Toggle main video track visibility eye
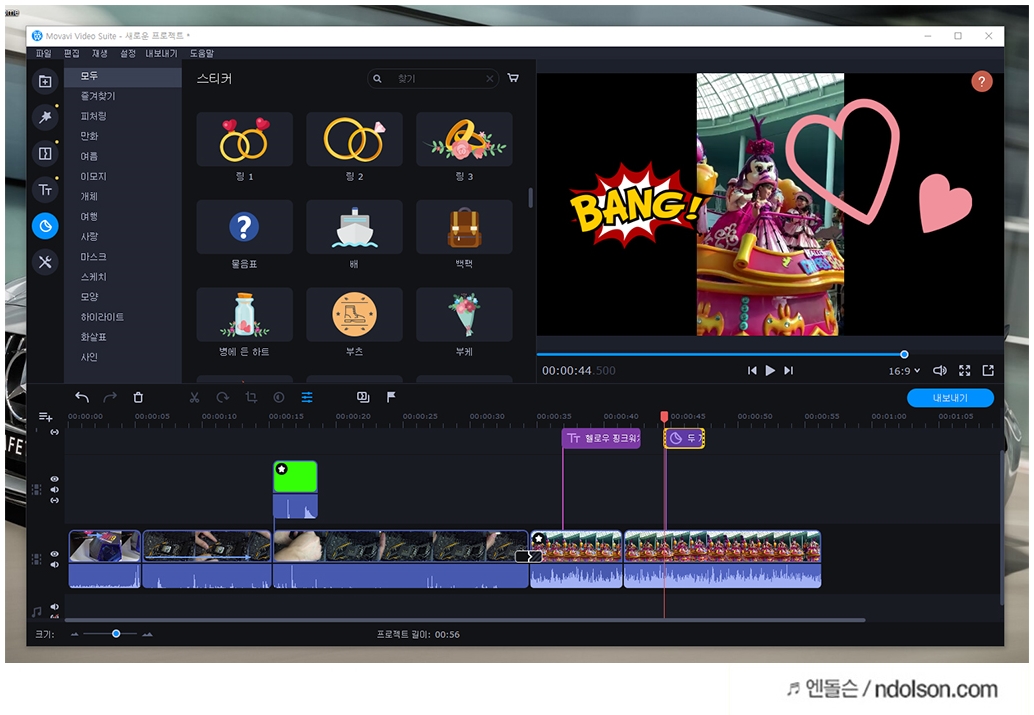 (55, 554)
